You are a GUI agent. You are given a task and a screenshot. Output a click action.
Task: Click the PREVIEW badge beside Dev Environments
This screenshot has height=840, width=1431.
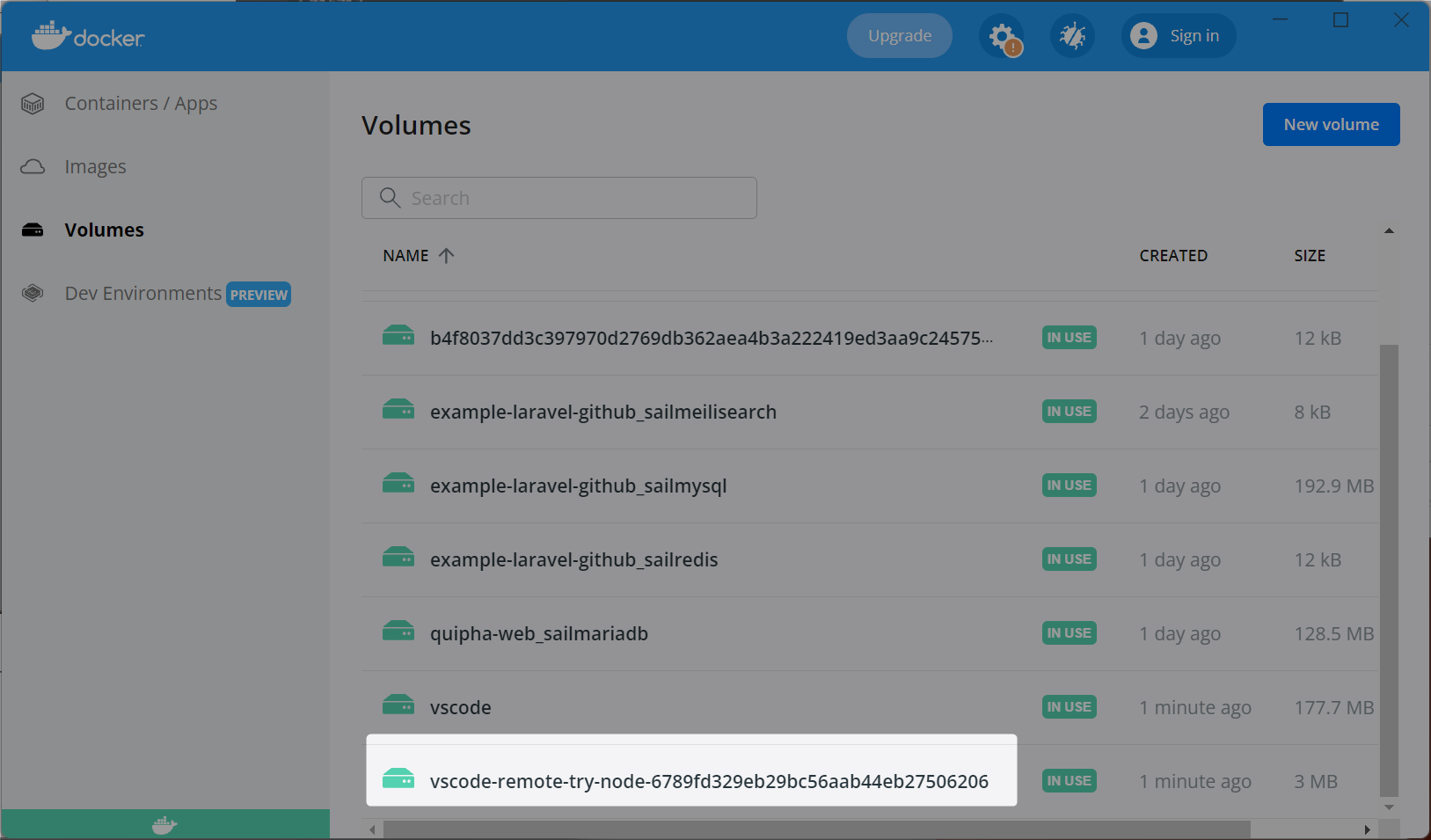(x=259, y=295)
